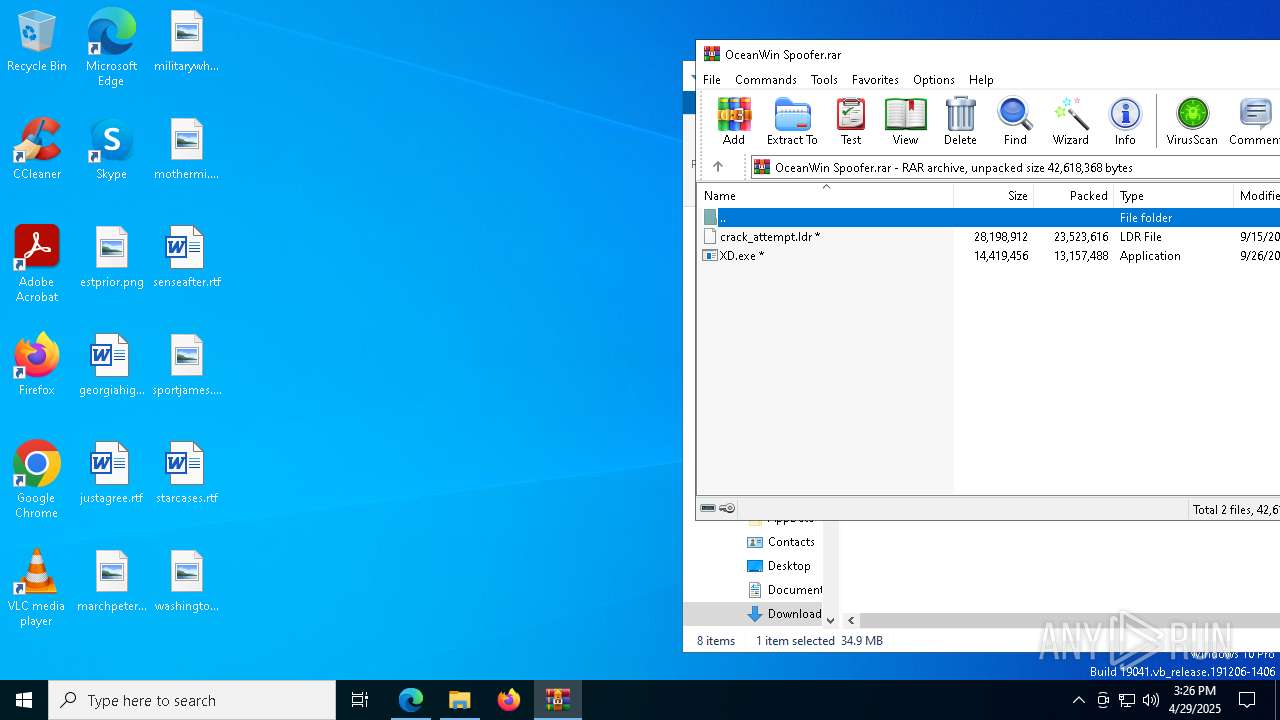1280x720 pixels.
Task: Select crack_attempt.ldr in the archive
Action: (x=770, y=237)
